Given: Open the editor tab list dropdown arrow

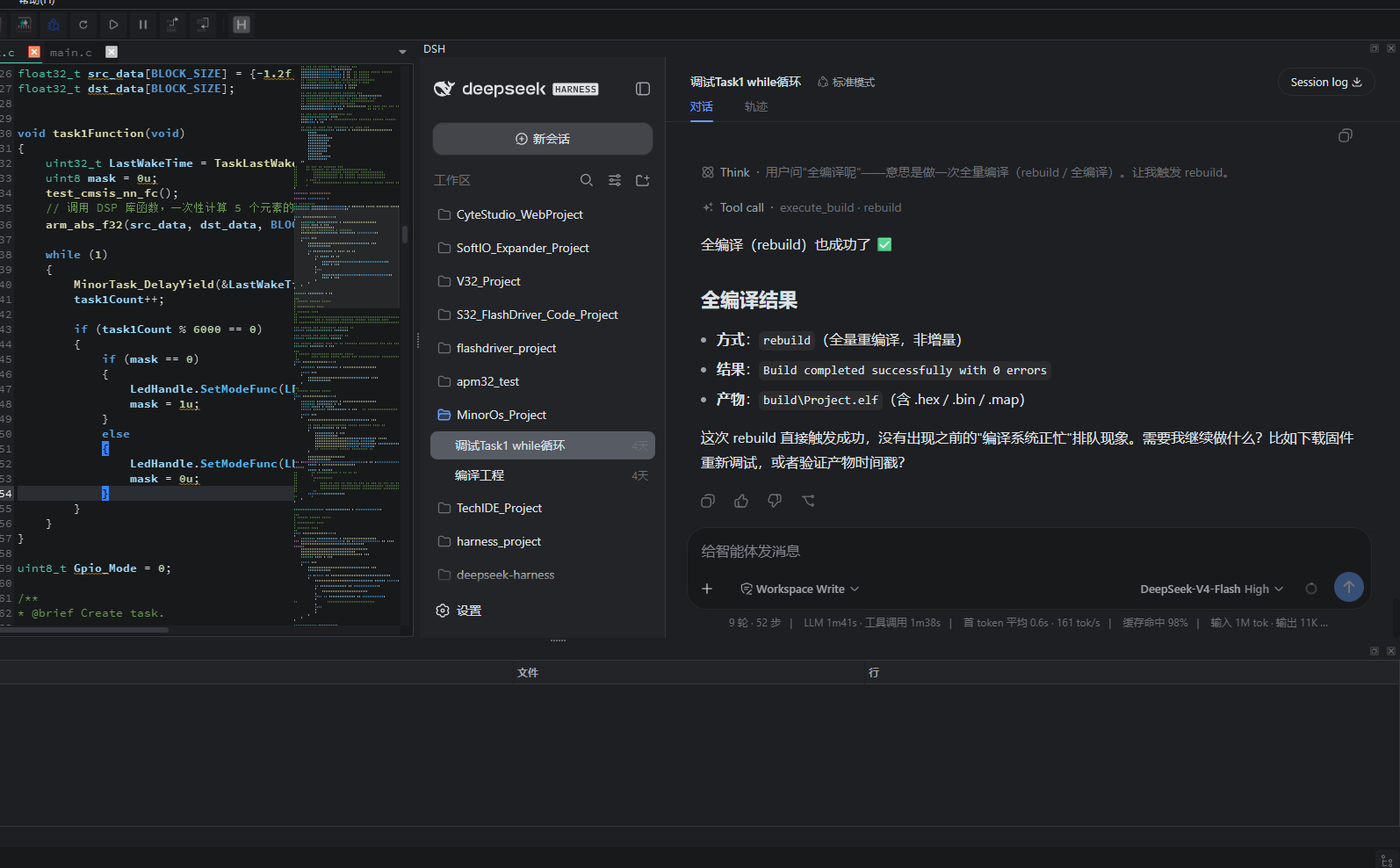Looking at the screenshot, I should tap(402, 52).
